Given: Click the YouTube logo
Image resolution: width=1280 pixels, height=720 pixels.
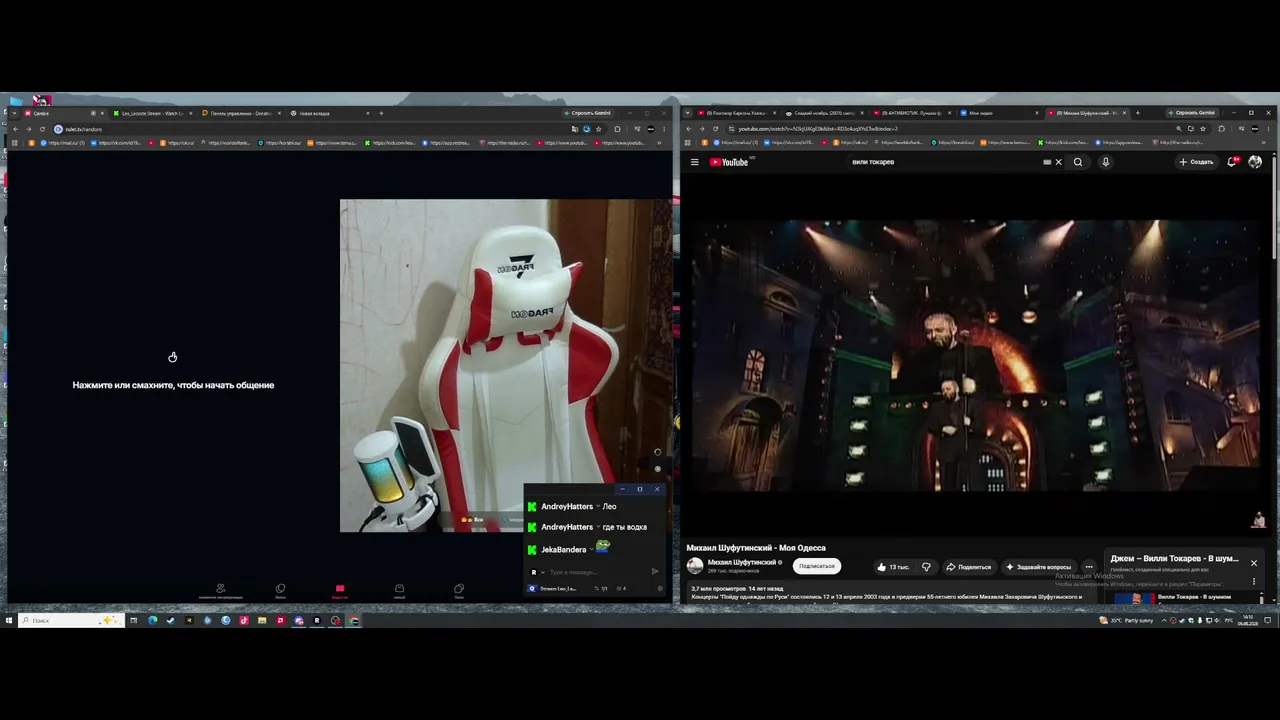Looking at the screenshot, I should pos(729,162).
